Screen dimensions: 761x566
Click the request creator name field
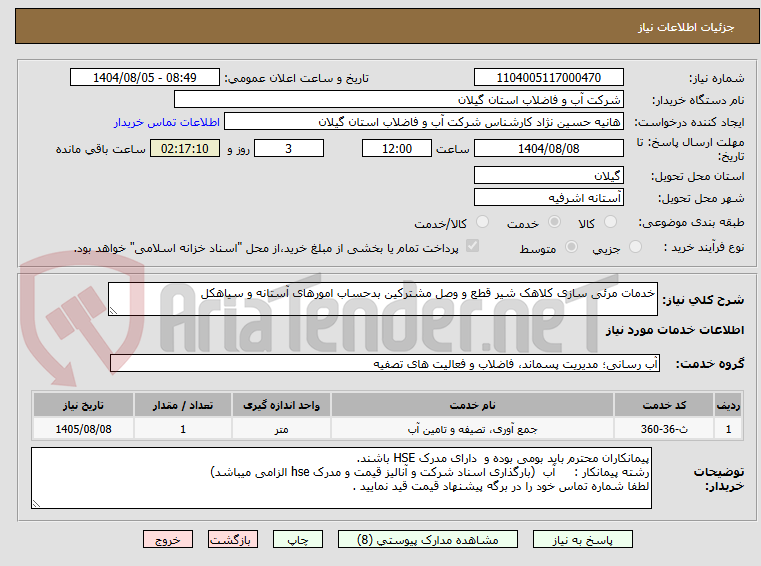point(424,122)
